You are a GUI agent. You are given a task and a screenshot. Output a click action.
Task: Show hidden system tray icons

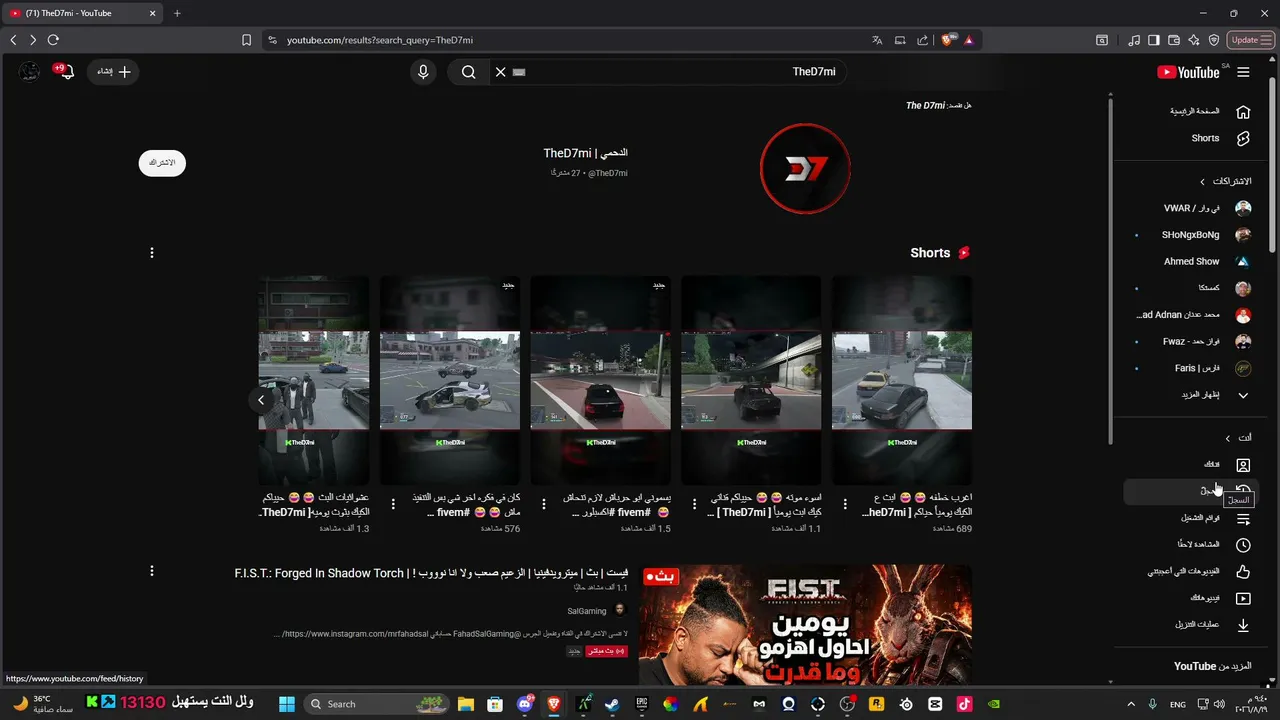pyautogui.click(x=1131, y=704)
